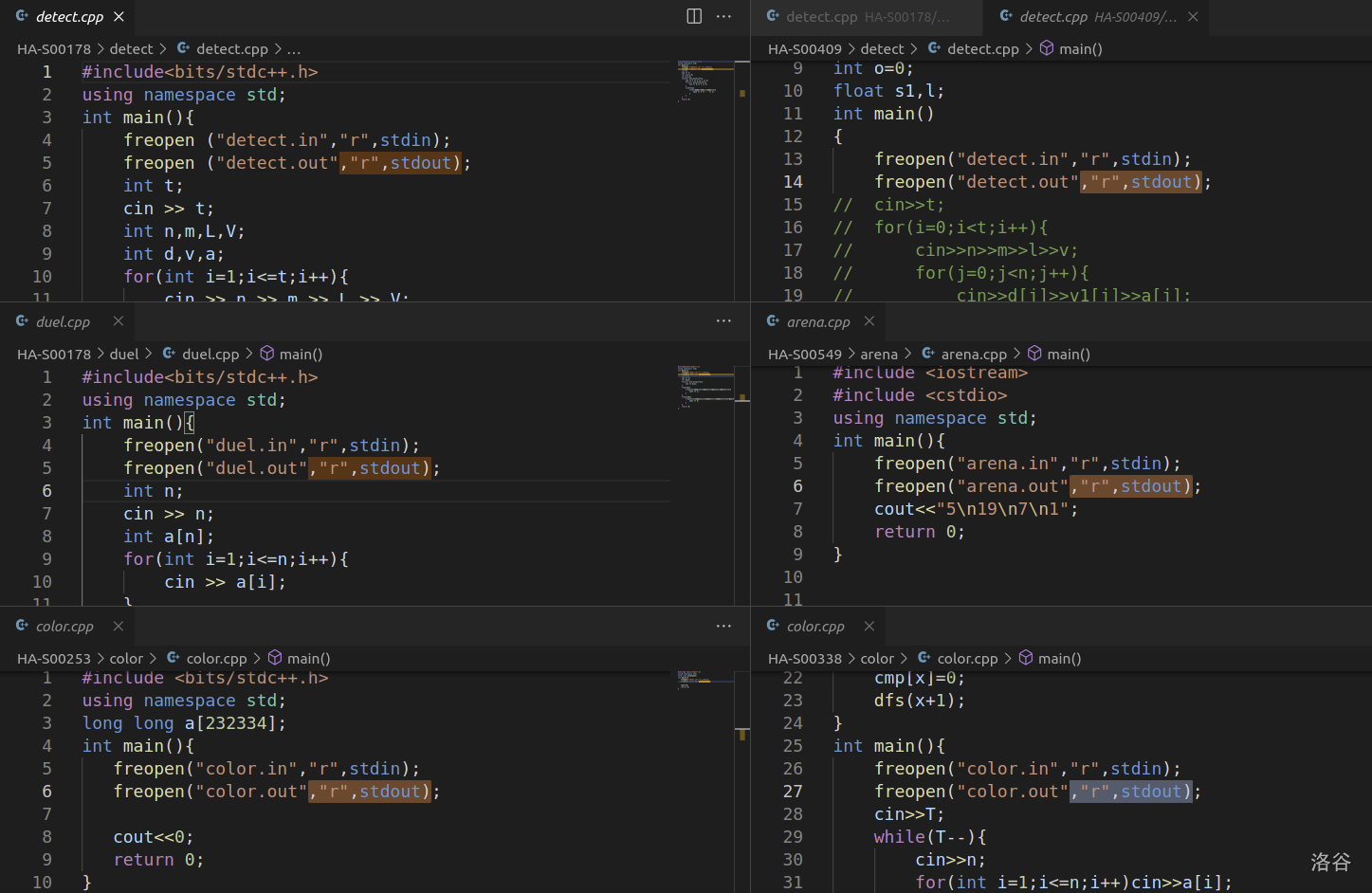Close the bottom-right color.cpp tab

(x=869, y=626)
